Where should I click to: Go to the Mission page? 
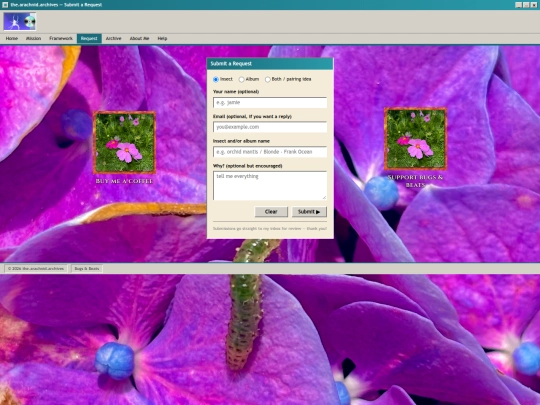33,39
